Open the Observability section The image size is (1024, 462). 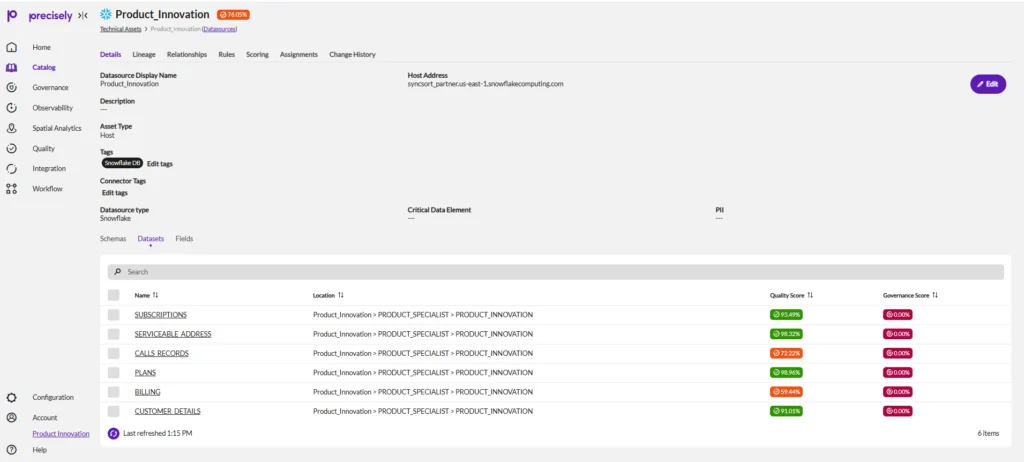click(52, 108)
